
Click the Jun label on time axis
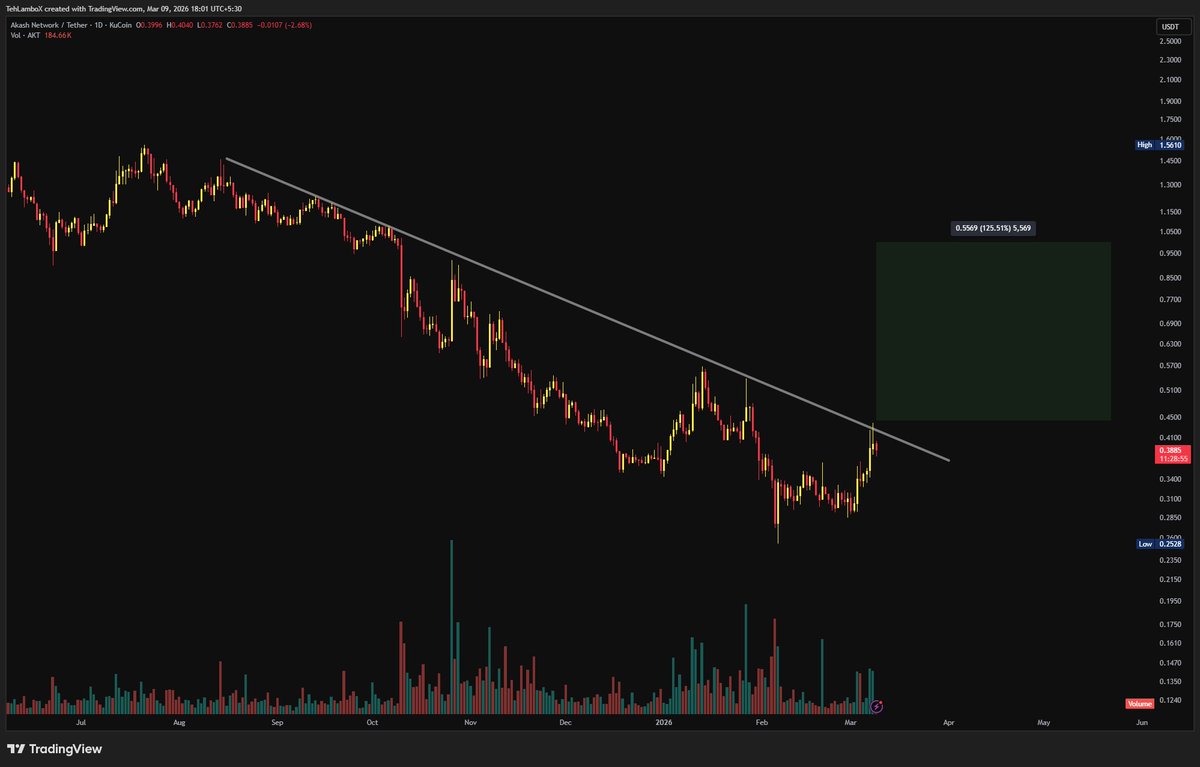(x=1141, y=721)
